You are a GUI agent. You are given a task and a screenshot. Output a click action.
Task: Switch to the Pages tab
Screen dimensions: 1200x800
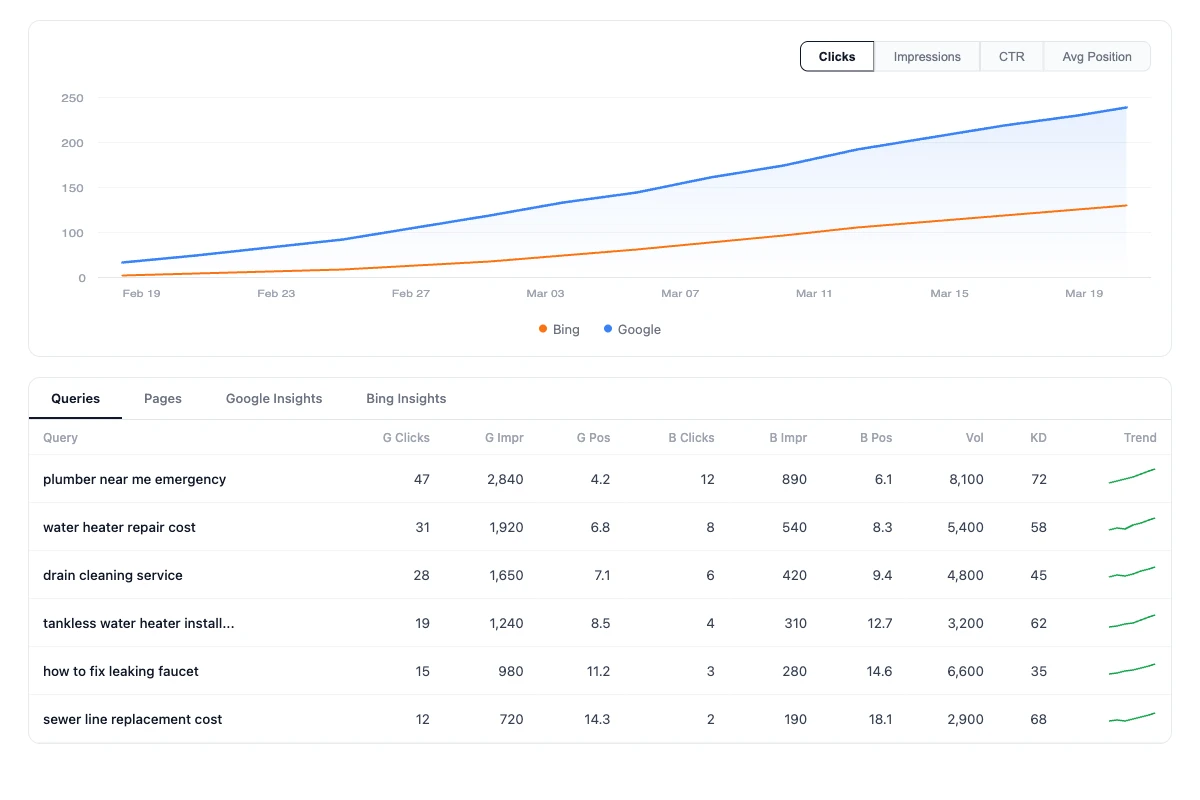[163, 398]
